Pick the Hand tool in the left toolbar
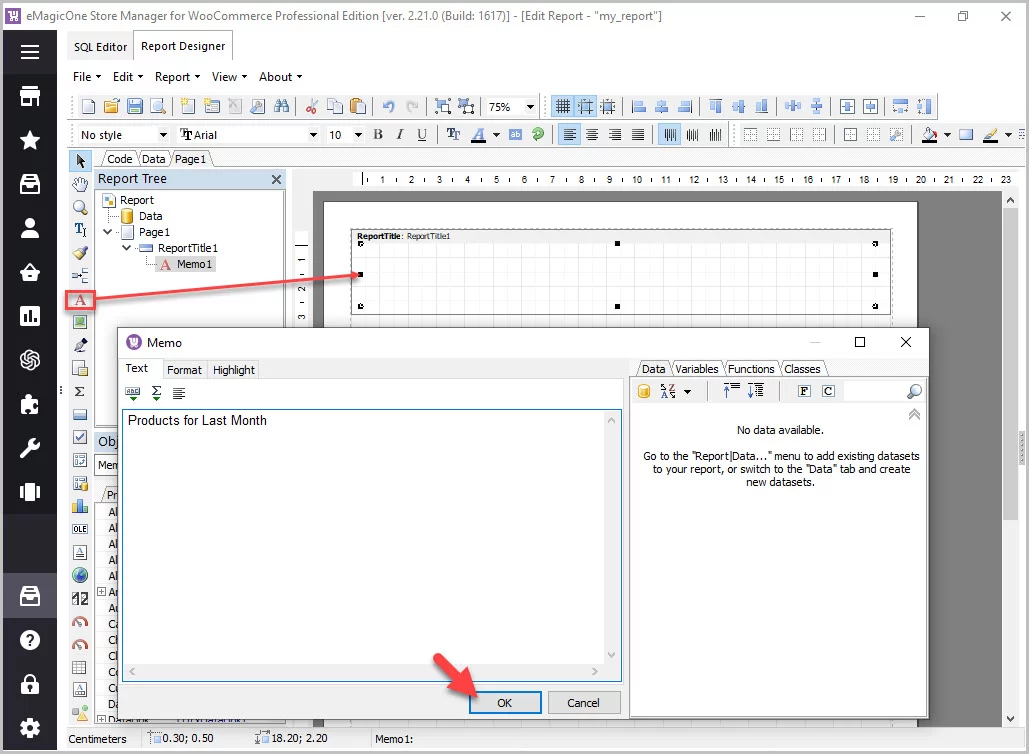The height and width of the screenshot is (754, 1029). click(x=80, y=184)
